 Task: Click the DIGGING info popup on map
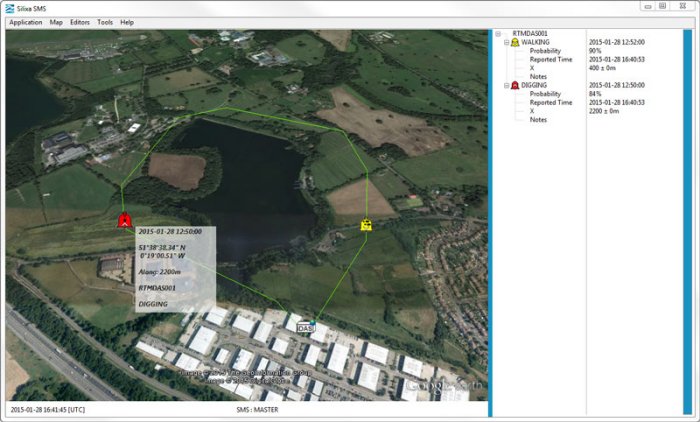(175, 268)
